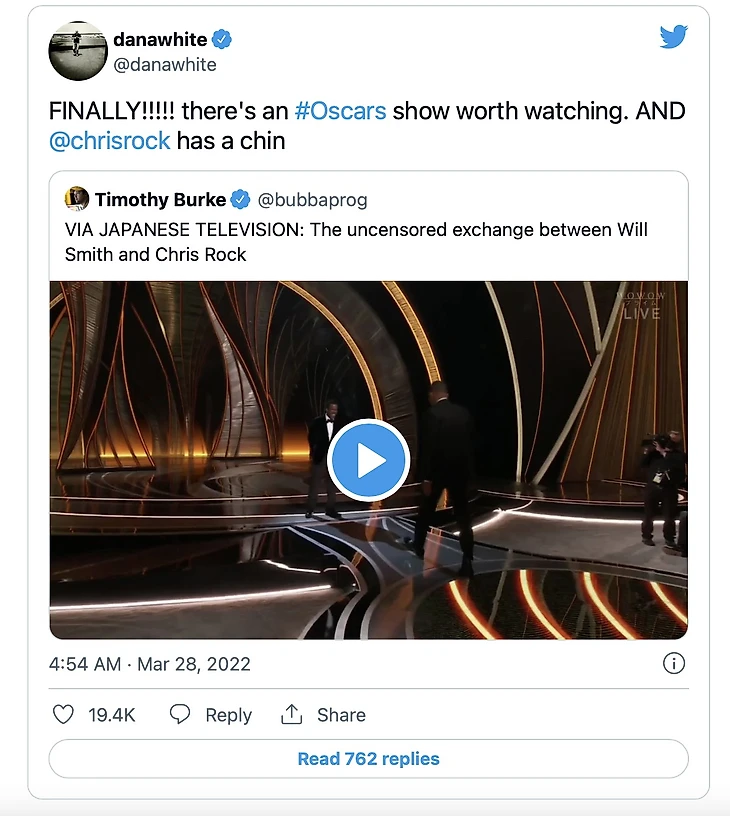Click the Read 762 replies button
730x816 pixels.
pos(368,759)
